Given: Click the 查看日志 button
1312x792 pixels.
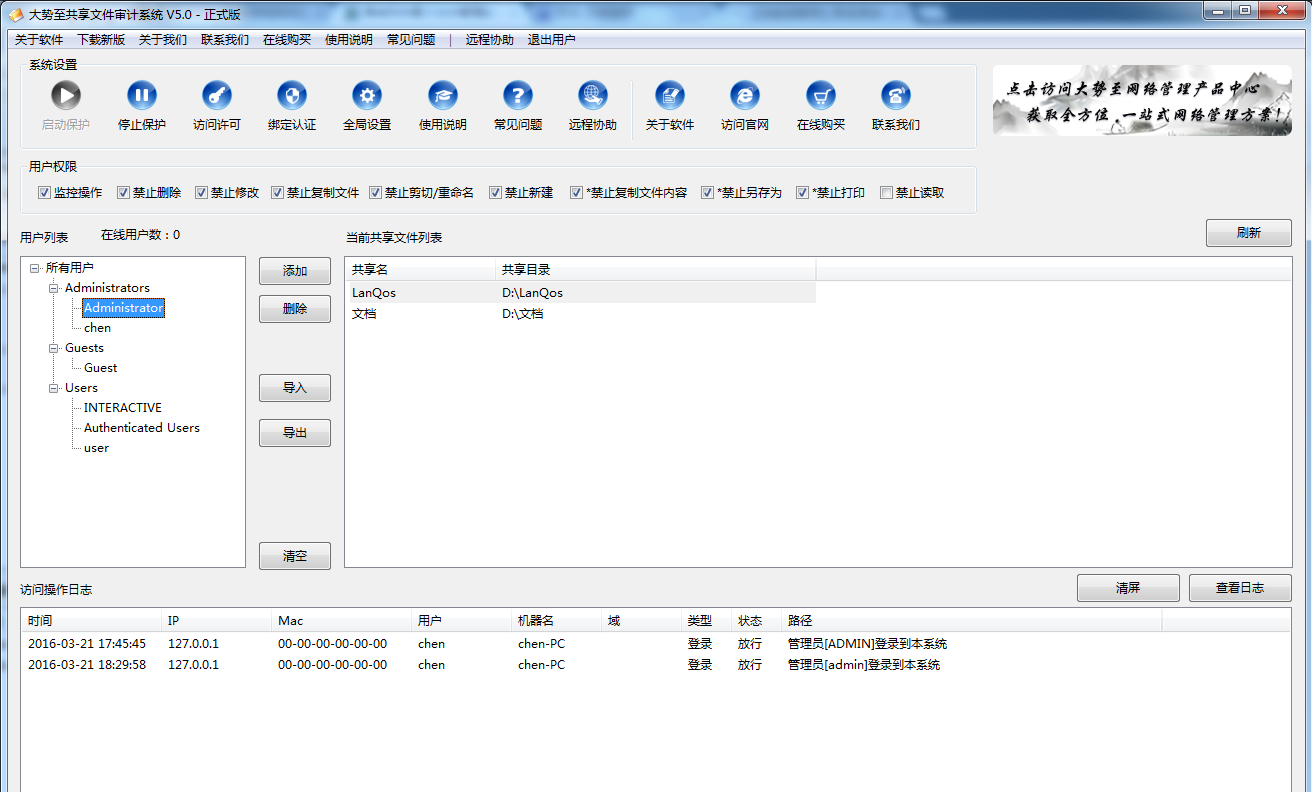Looking at the screenshot, I should [1240, 588].
